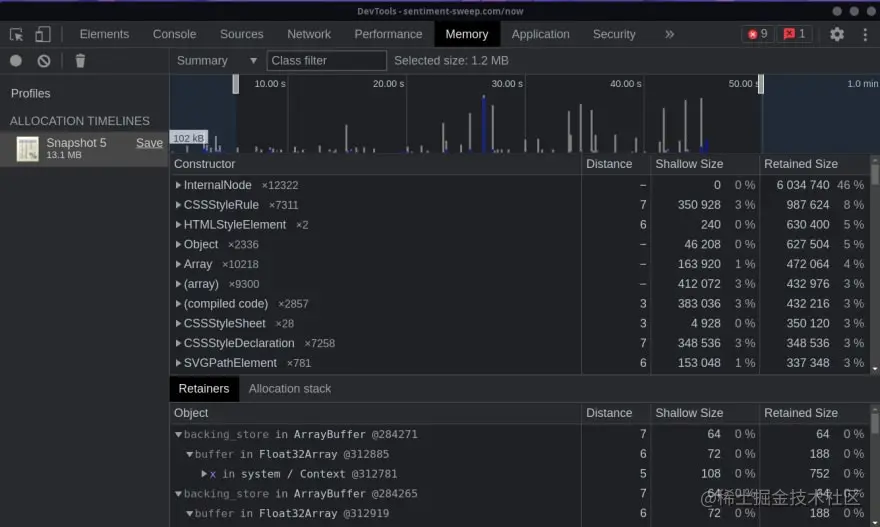
Task: Click the 102 kB timeline scale label
Action: [189, 138]
